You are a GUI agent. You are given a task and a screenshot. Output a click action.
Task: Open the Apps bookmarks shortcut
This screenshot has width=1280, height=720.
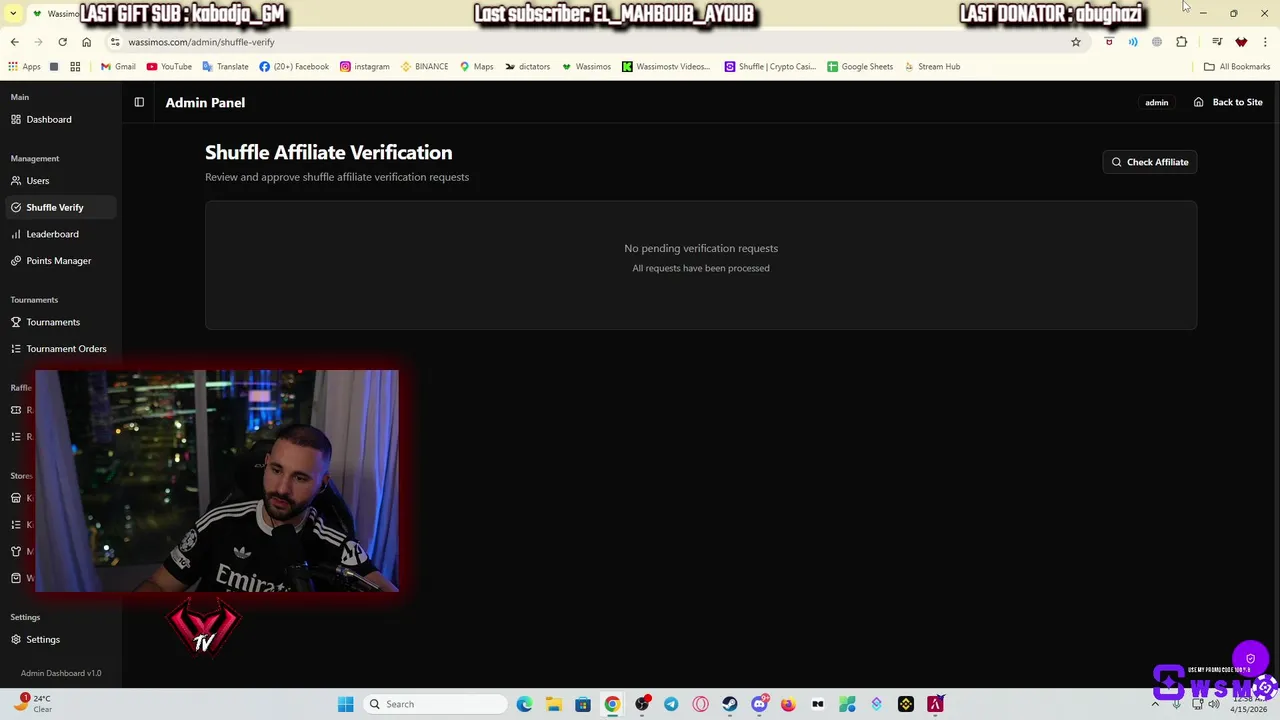coord(25,67)
